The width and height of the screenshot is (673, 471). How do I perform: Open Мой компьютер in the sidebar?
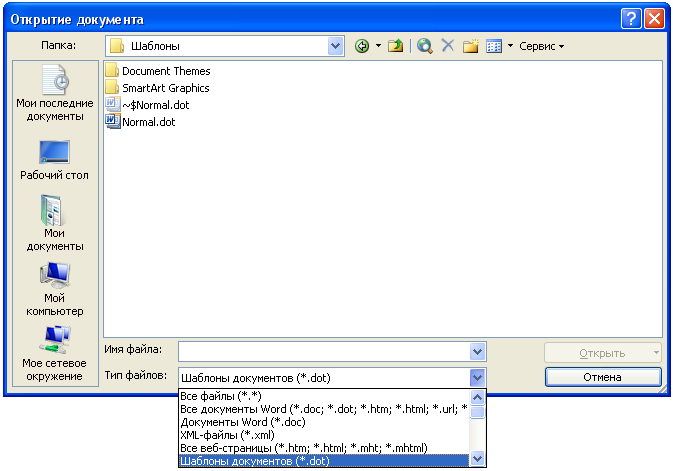click(55, 289)
